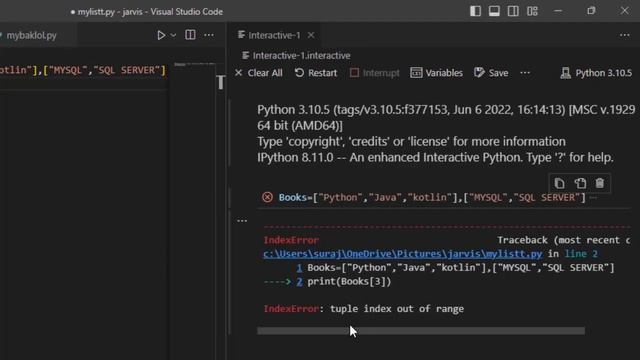
Task: Open the run options dropdown arrow
Action: click(173, 35)
